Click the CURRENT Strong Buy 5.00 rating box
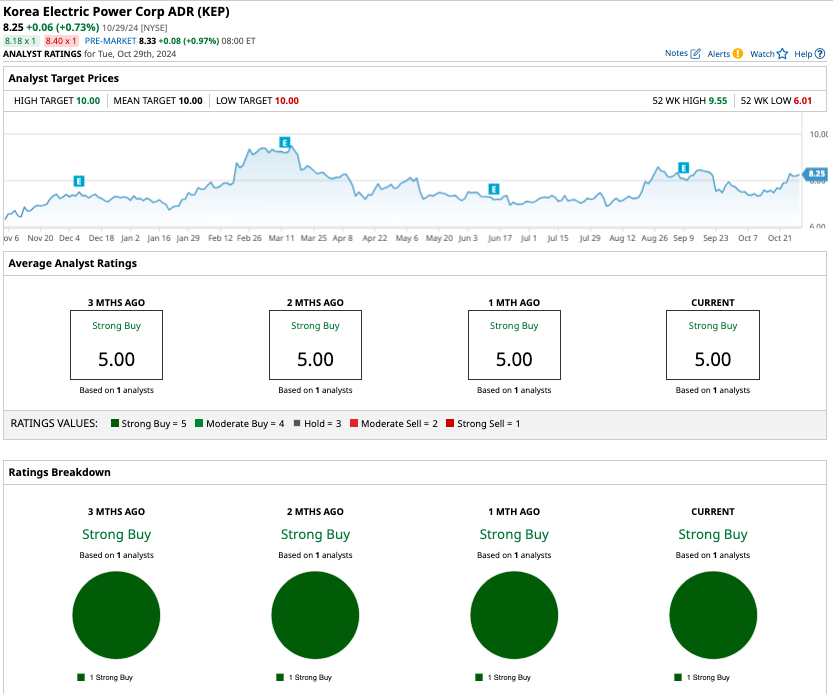The width and height of the screenshot is (833, 694). click(712, 345)
